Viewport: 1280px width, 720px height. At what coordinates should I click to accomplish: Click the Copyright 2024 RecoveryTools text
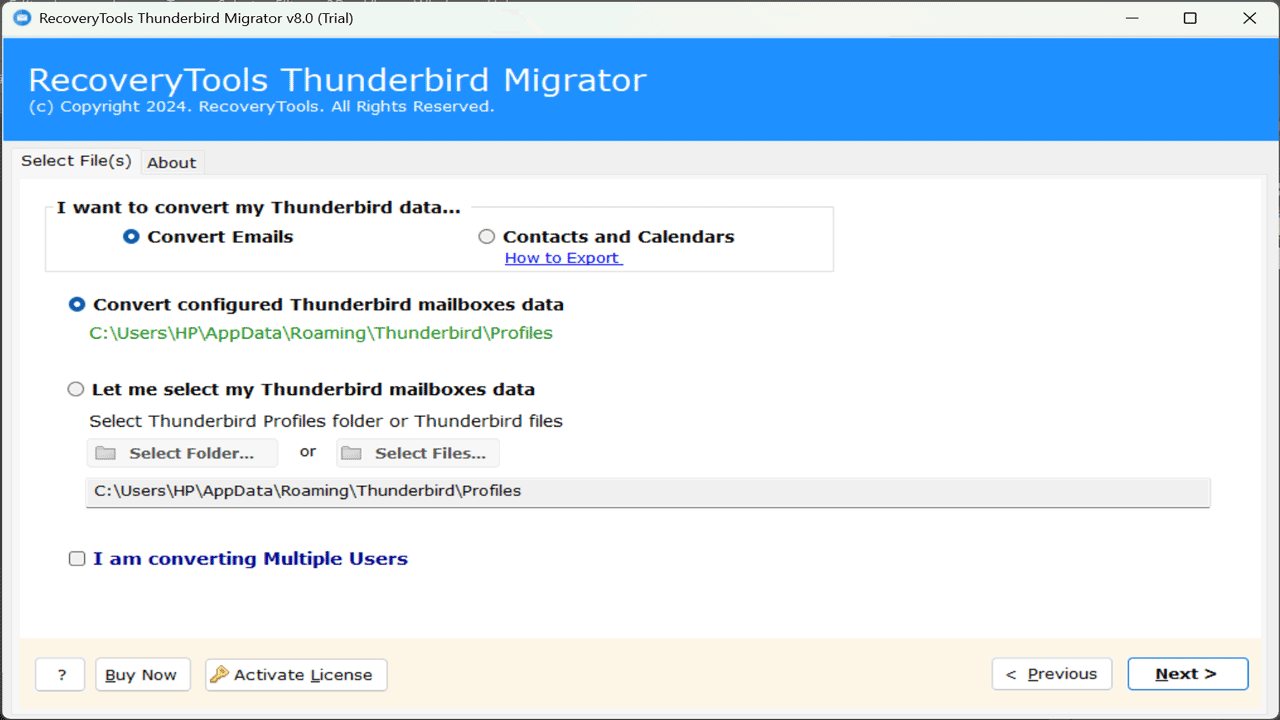pos(261,107)
